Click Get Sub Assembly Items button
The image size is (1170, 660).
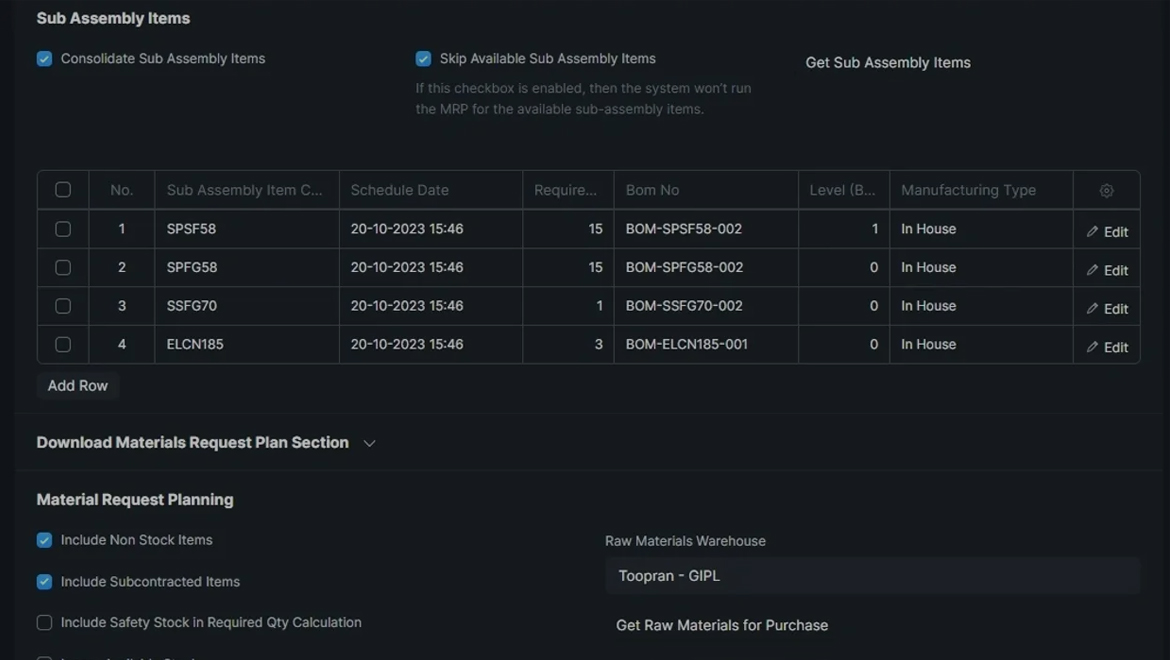click(888, 62)
